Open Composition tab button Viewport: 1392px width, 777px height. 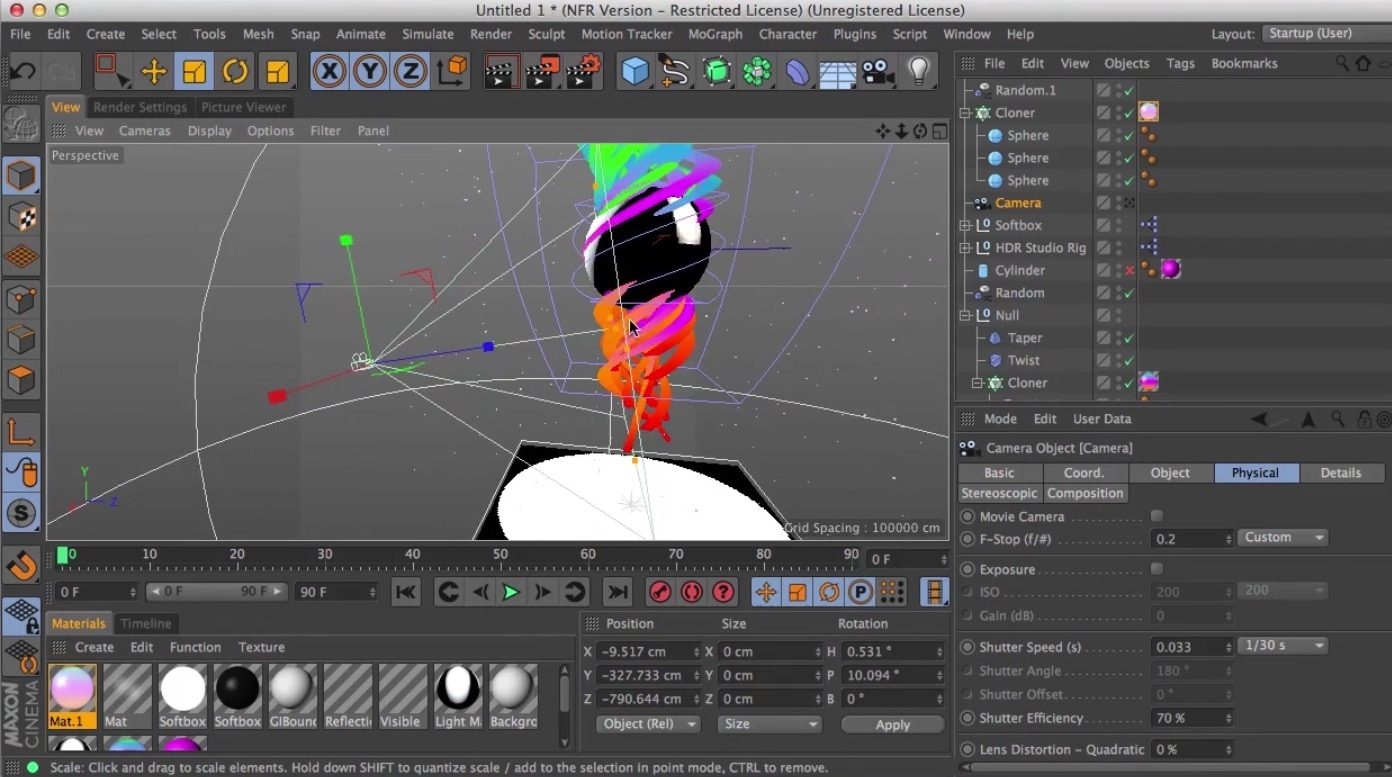(1086, 493)
